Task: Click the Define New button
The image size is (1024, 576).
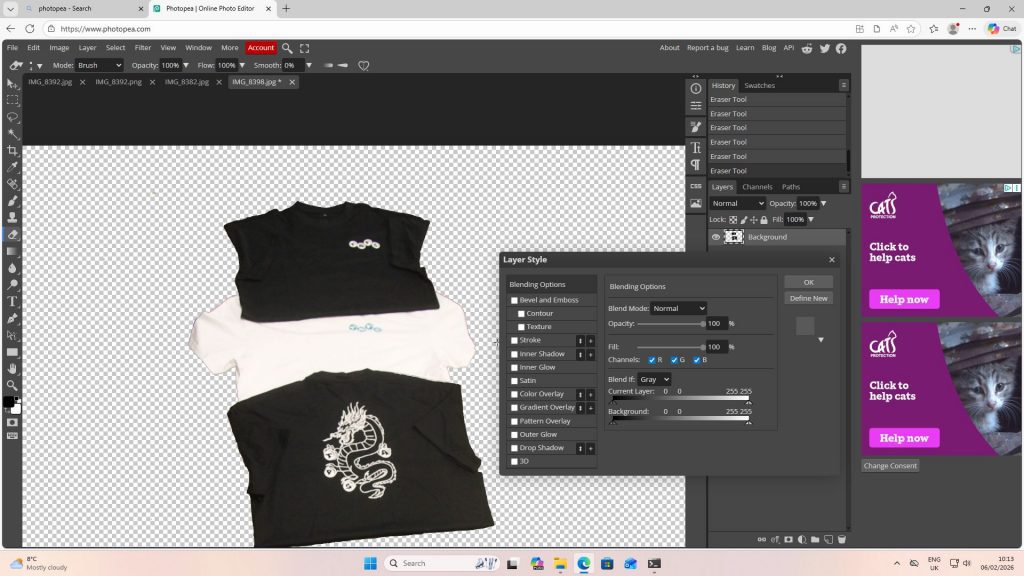Action: coord(808,298)
